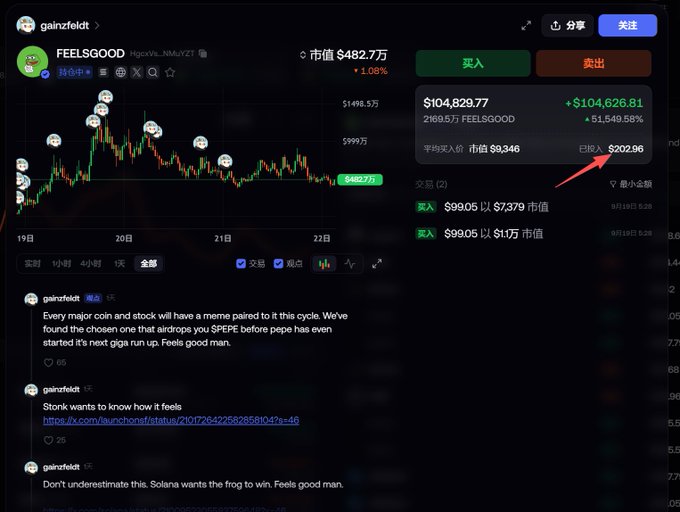Open the 最小金额 minimum amount filter
The image size is (680, 512).
click(631, 184)
